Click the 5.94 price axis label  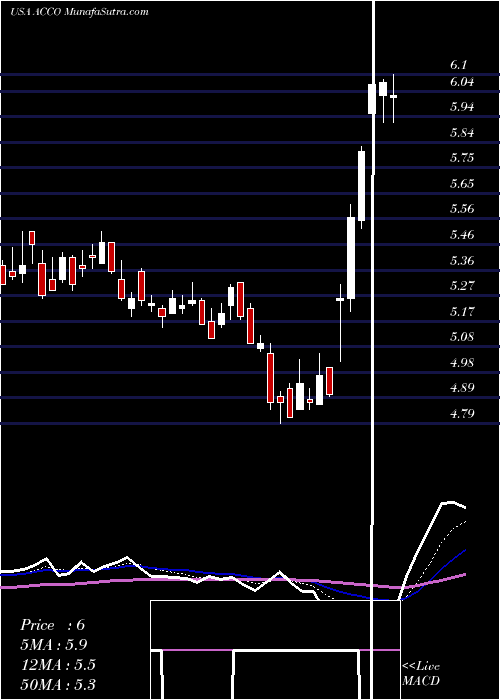click(462, 107)
